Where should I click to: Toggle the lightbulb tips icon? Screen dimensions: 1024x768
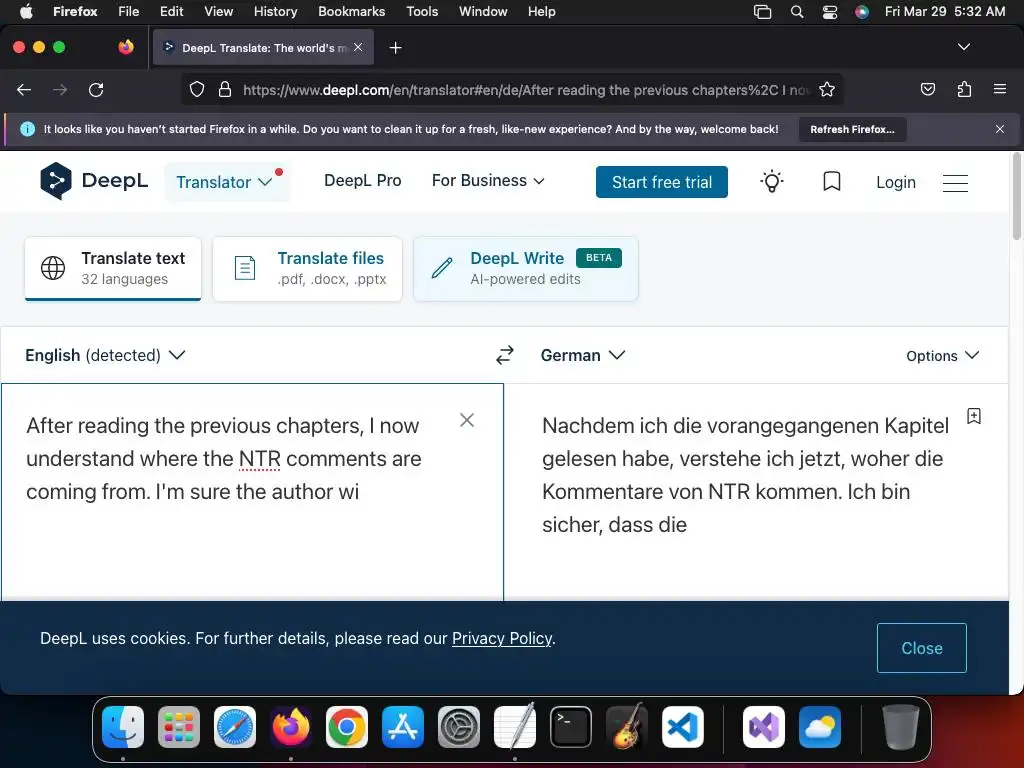tap(771, 182)
